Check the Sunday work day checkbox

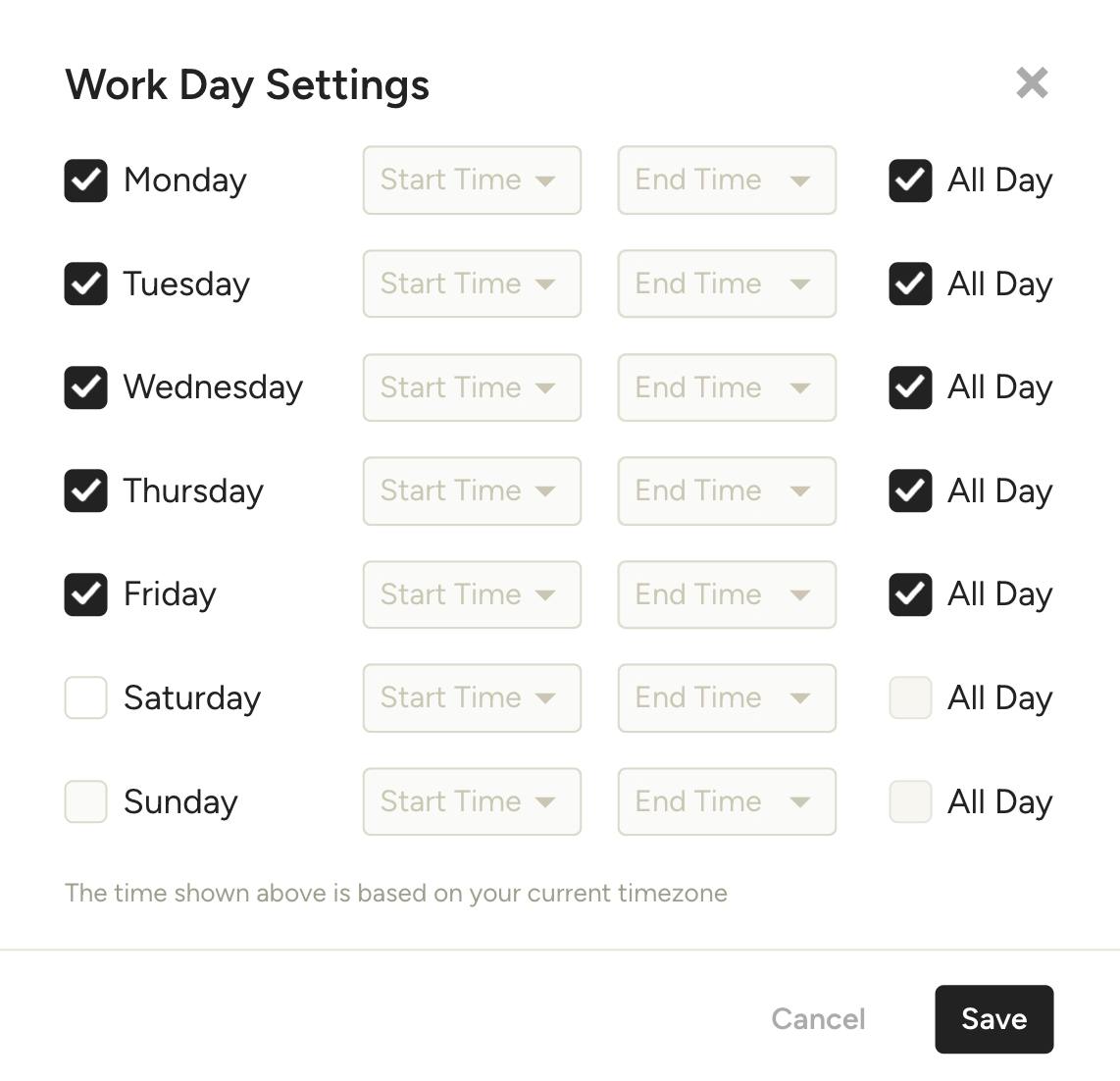pos(86,802)
